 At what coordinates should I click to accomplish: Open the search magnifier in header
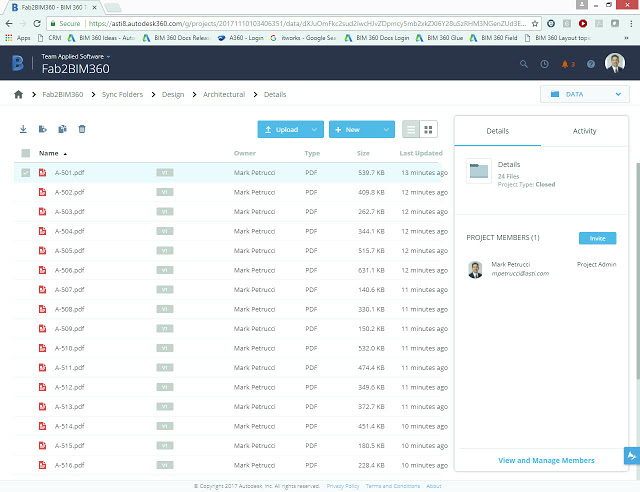524,64
